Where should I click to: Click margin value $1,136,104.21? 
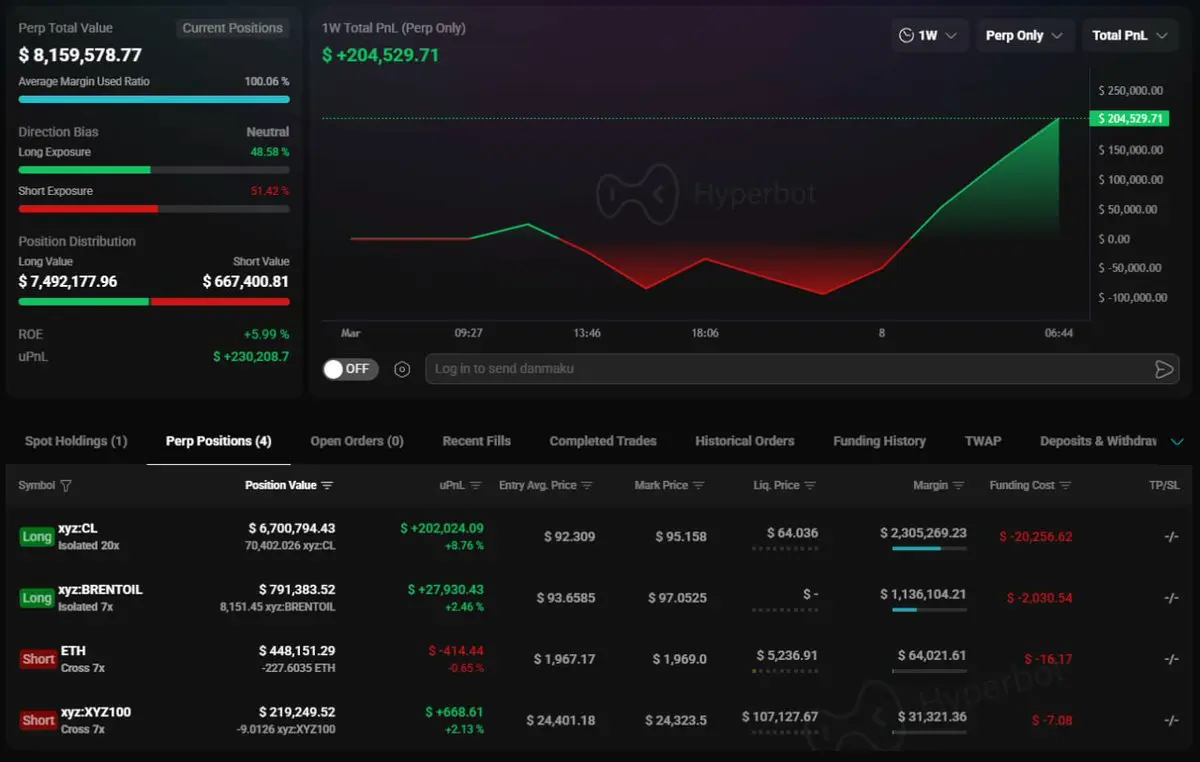[923, 594]
